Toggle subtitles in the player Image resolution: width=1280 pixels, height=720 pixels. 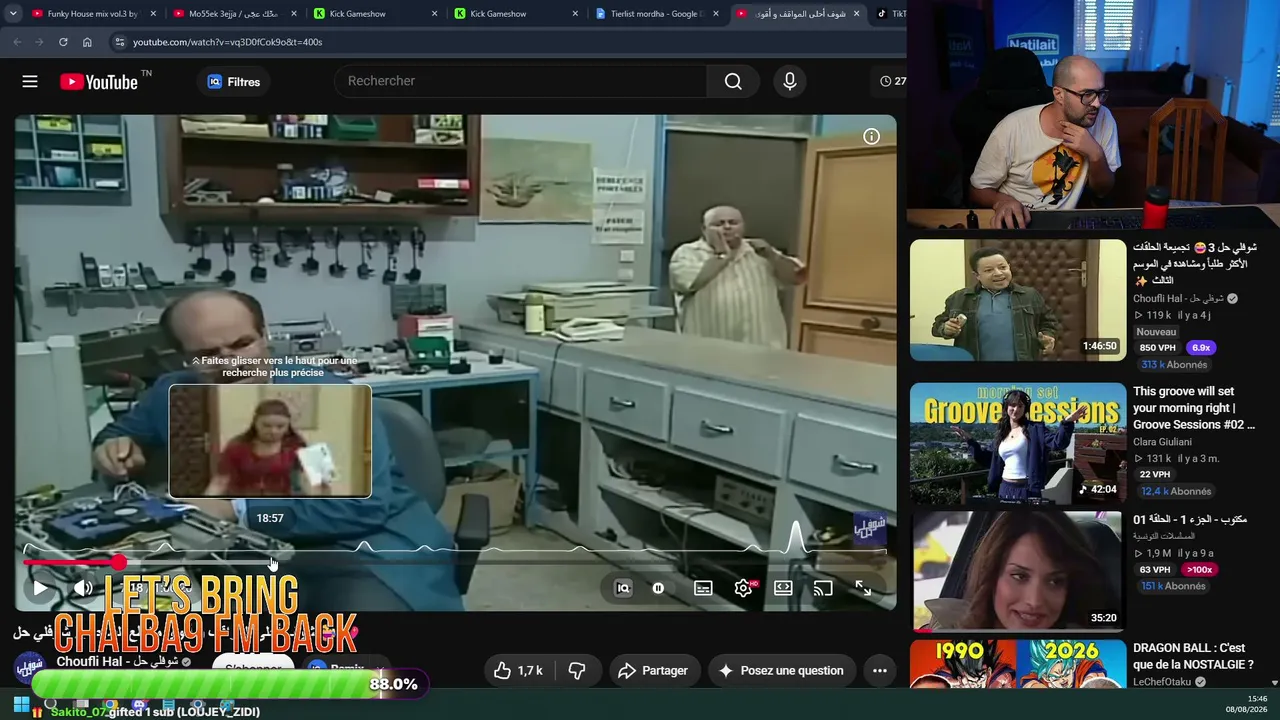[703, 588]
